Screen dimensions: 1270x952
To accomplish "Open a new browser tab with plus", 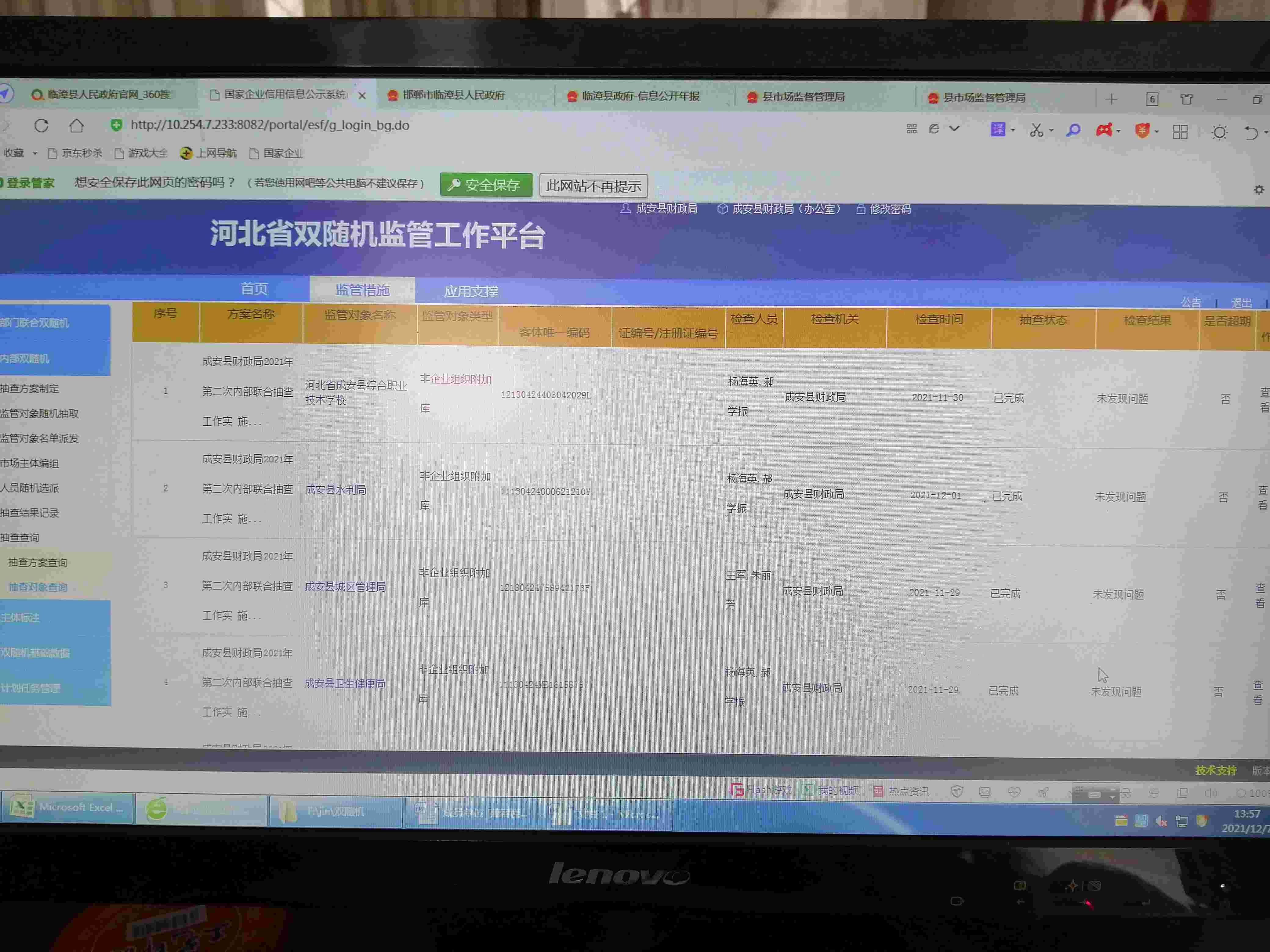I will pos(1112,99).
